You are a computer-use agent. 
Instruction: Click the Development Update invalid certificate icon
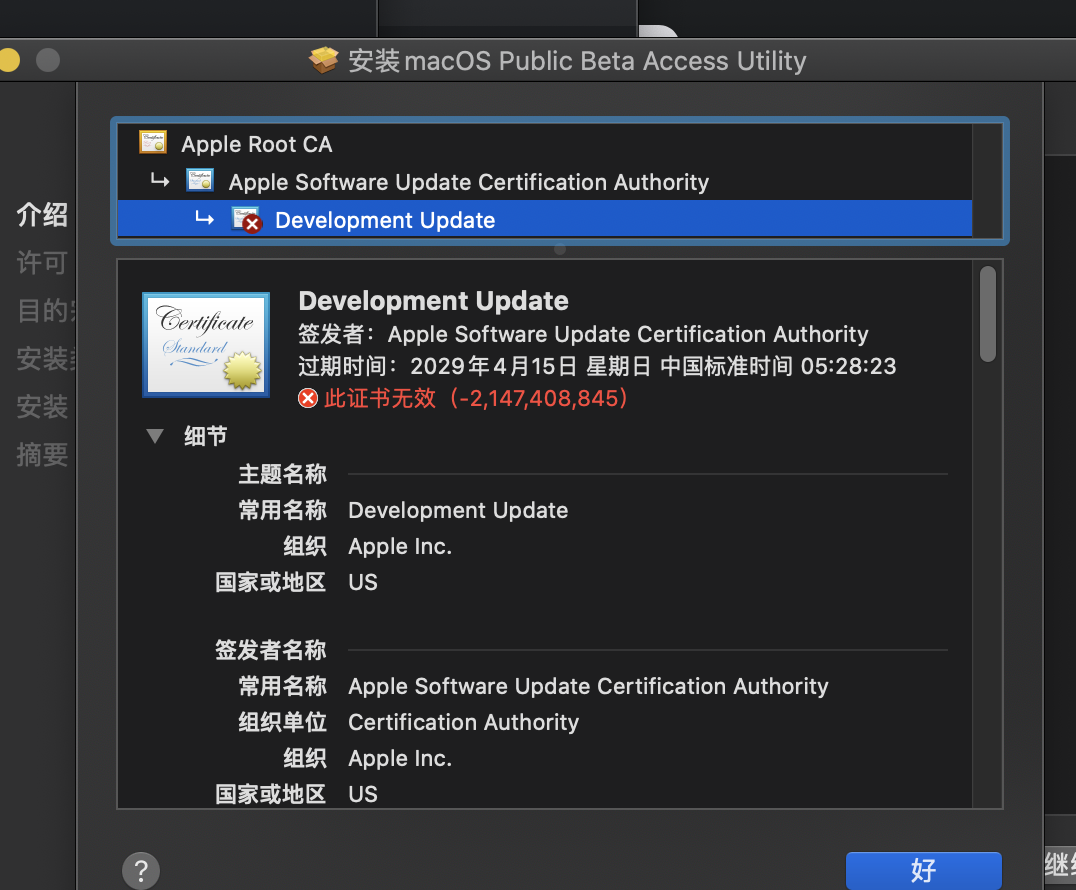click(x=246, y=219)
